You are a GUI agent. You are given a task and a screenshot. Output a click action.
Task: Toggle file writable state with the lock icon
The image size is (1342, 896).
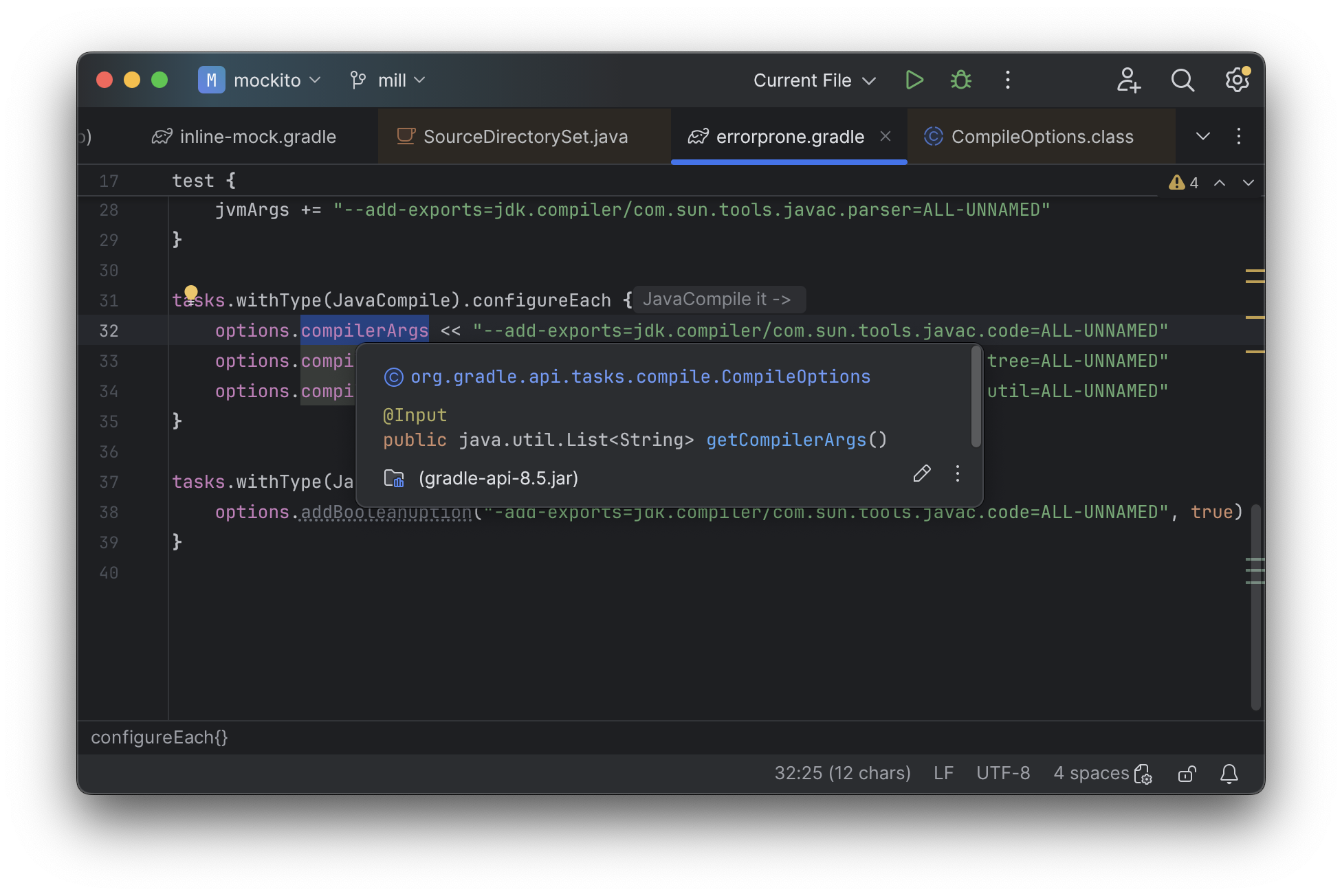(x=1187, y=774)
